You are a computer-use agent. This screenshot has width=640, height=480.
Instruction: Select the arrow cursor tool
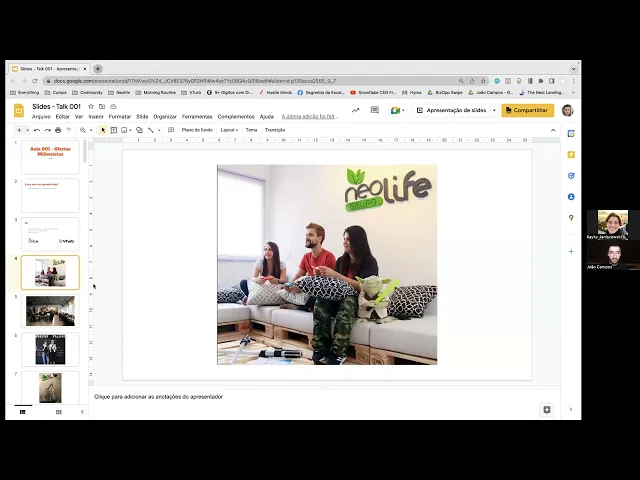pyautogui.click(x=103, y=130)
